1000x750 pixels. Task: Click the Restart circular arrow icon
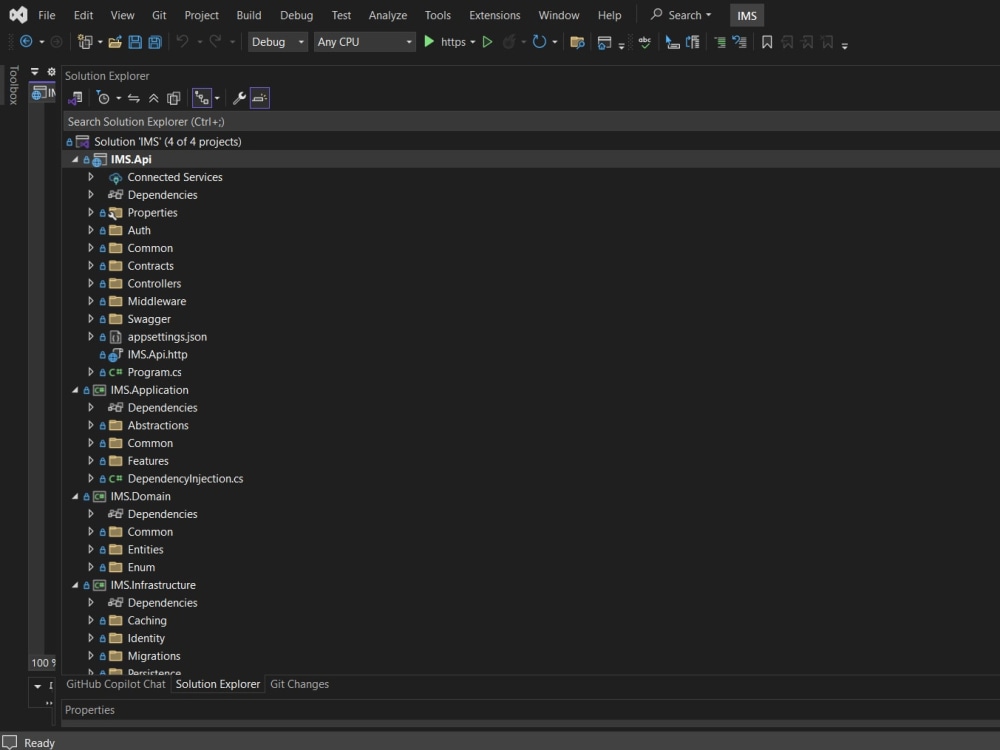(540, 42)
